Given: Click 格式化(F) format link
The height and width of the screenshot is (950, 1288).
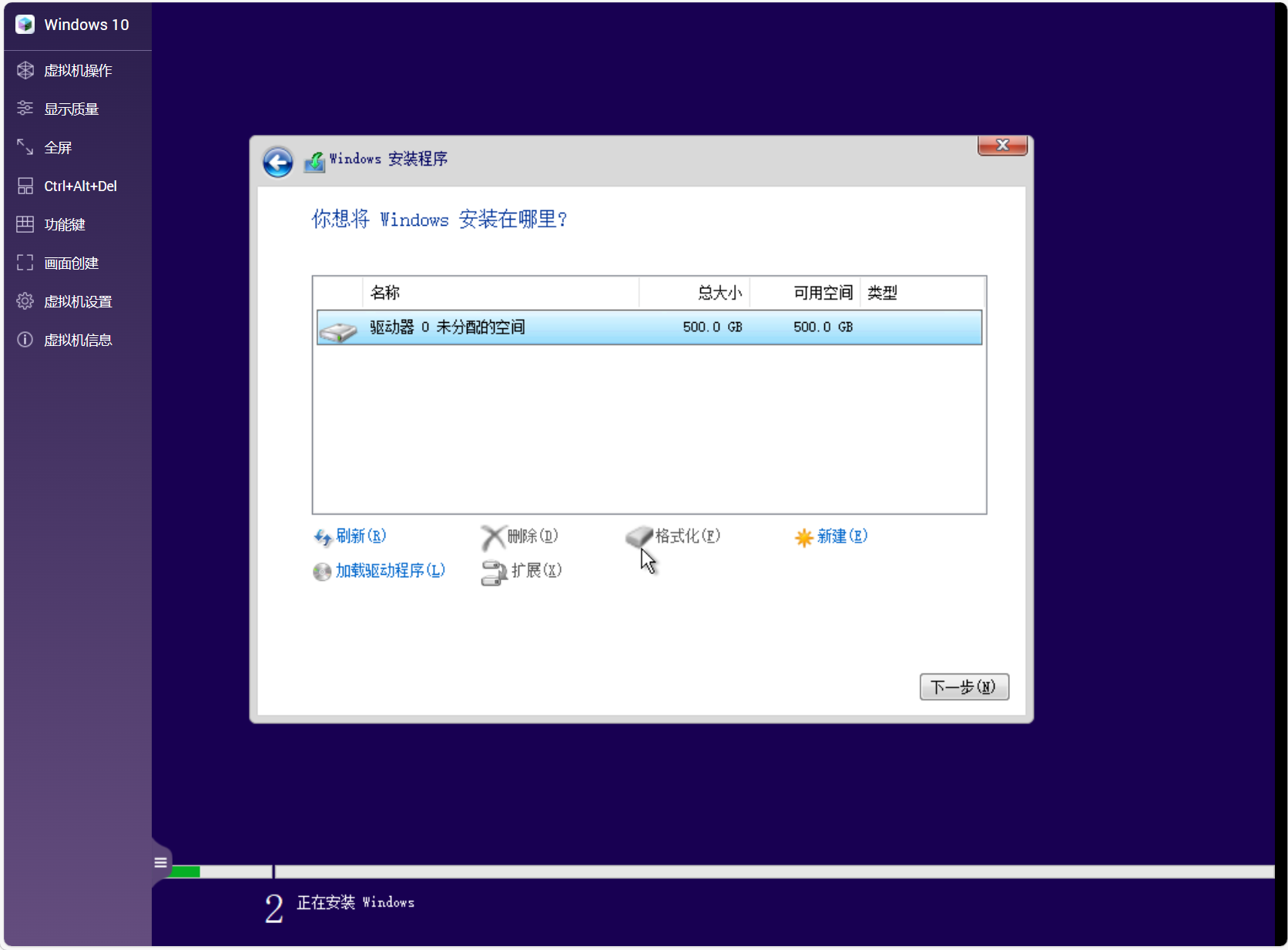Looking at the screenshot, I should (687, 535).
